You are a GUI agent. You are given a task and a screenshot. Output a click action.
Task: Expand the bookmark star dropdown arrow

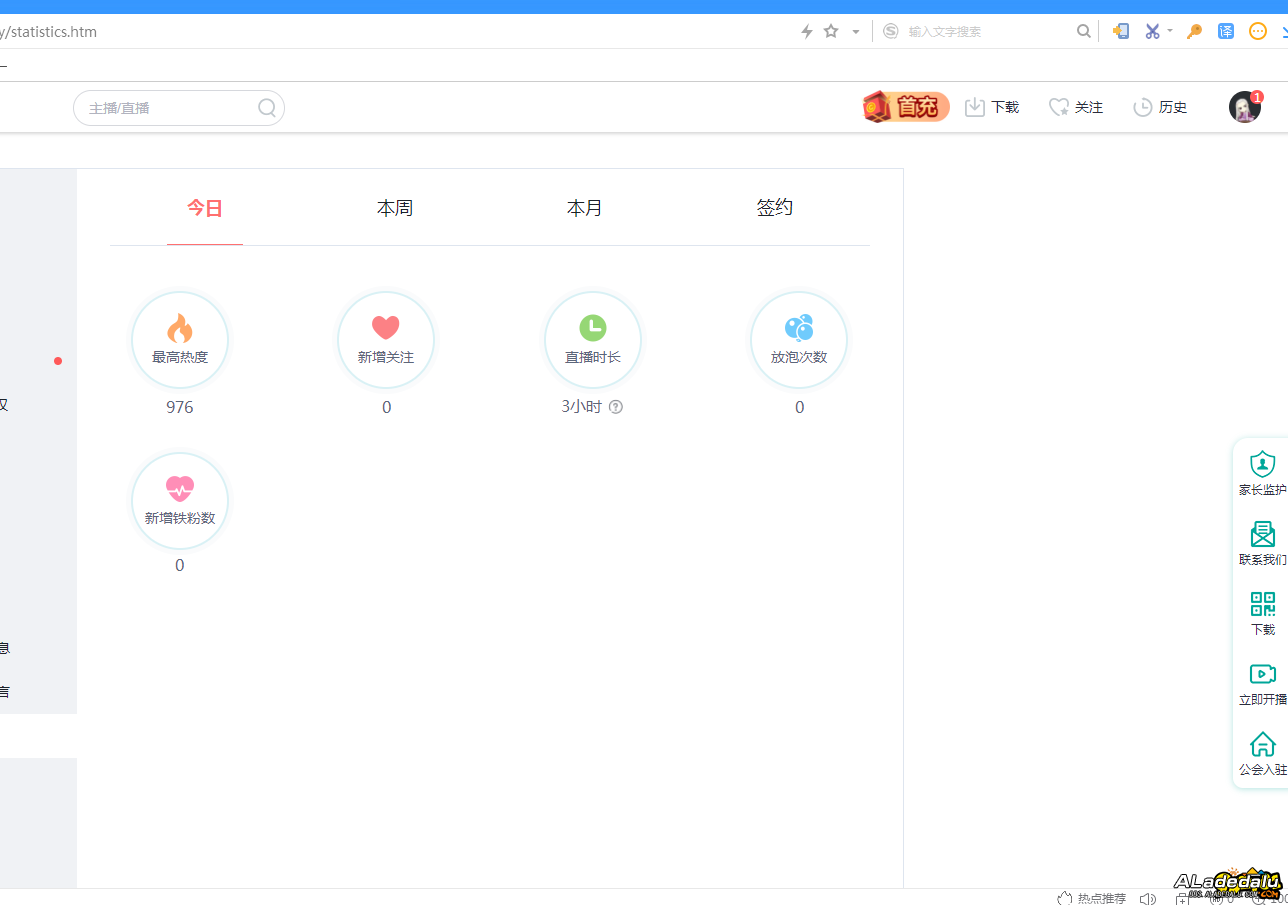pos(856,32)
